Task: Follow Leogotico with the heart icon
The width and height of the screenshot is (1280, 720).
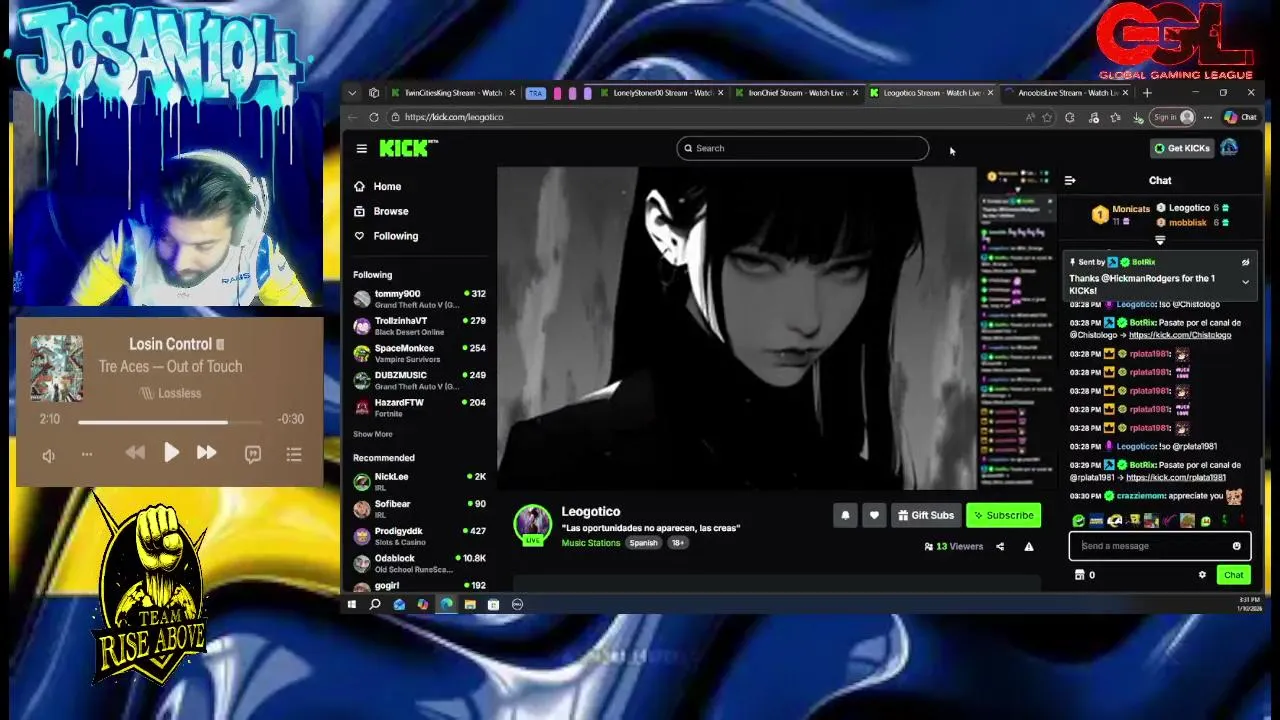Action: [x=874, y=515]
